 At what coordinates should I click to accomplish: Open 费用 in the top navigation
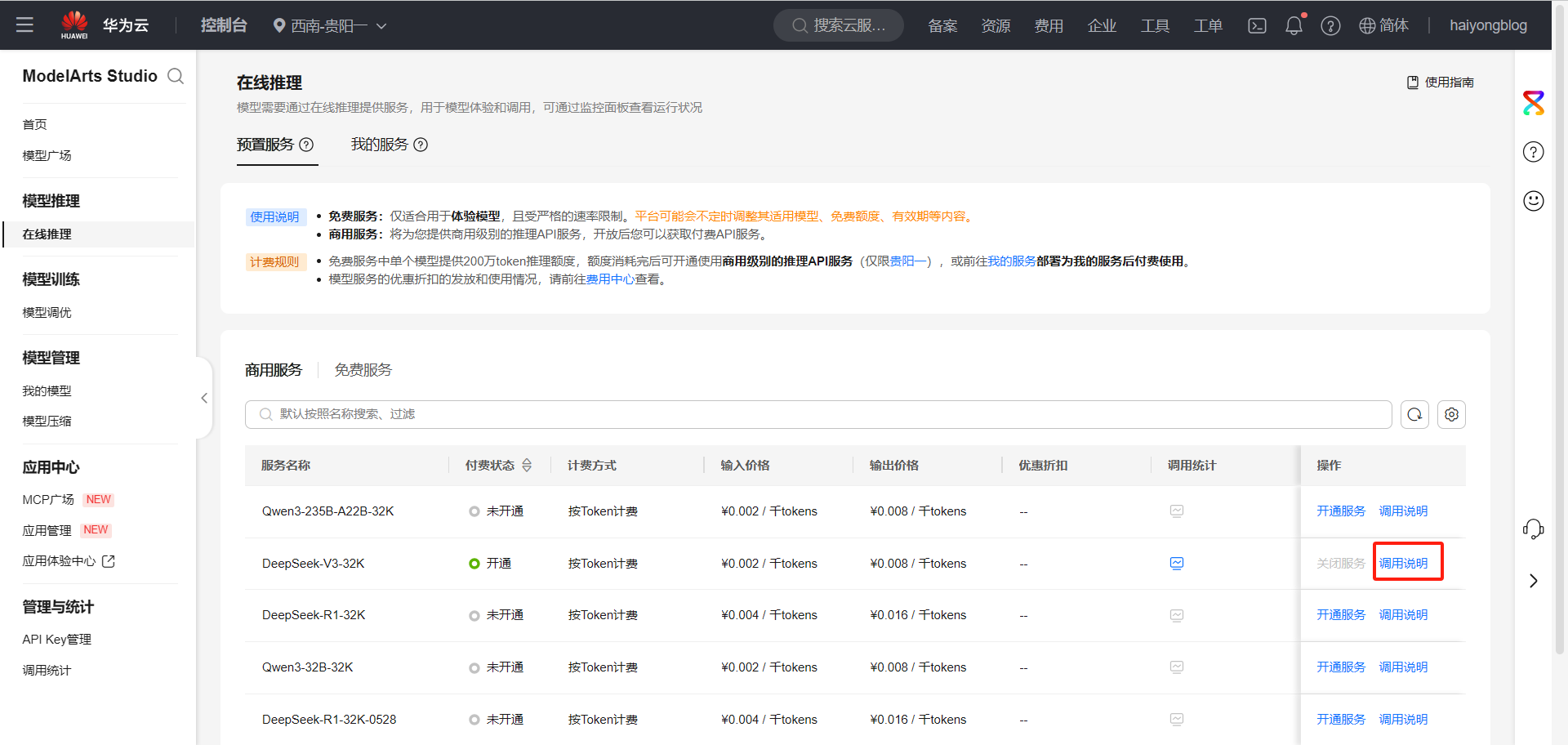click(1049, 25)
